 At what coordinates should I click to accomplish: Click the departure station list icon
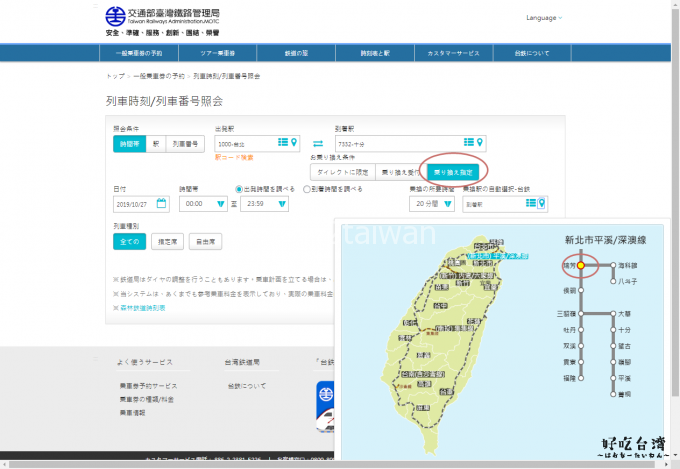(x=282, y=143)
